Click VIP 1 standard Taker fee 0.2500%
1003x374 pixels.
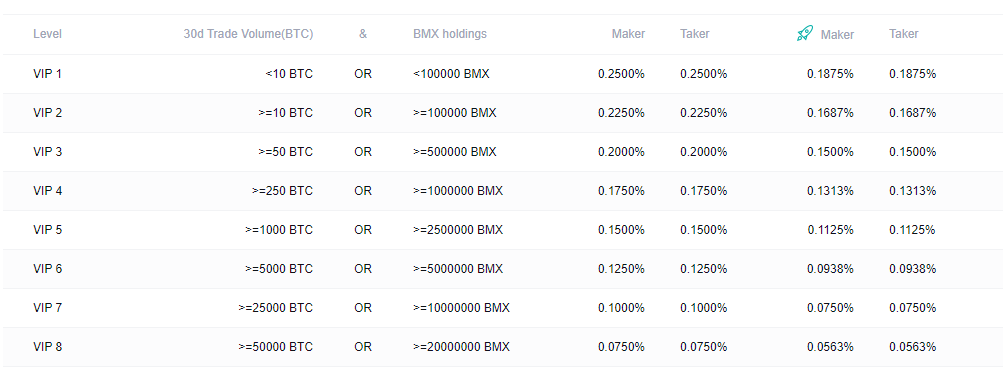[704, 74]
